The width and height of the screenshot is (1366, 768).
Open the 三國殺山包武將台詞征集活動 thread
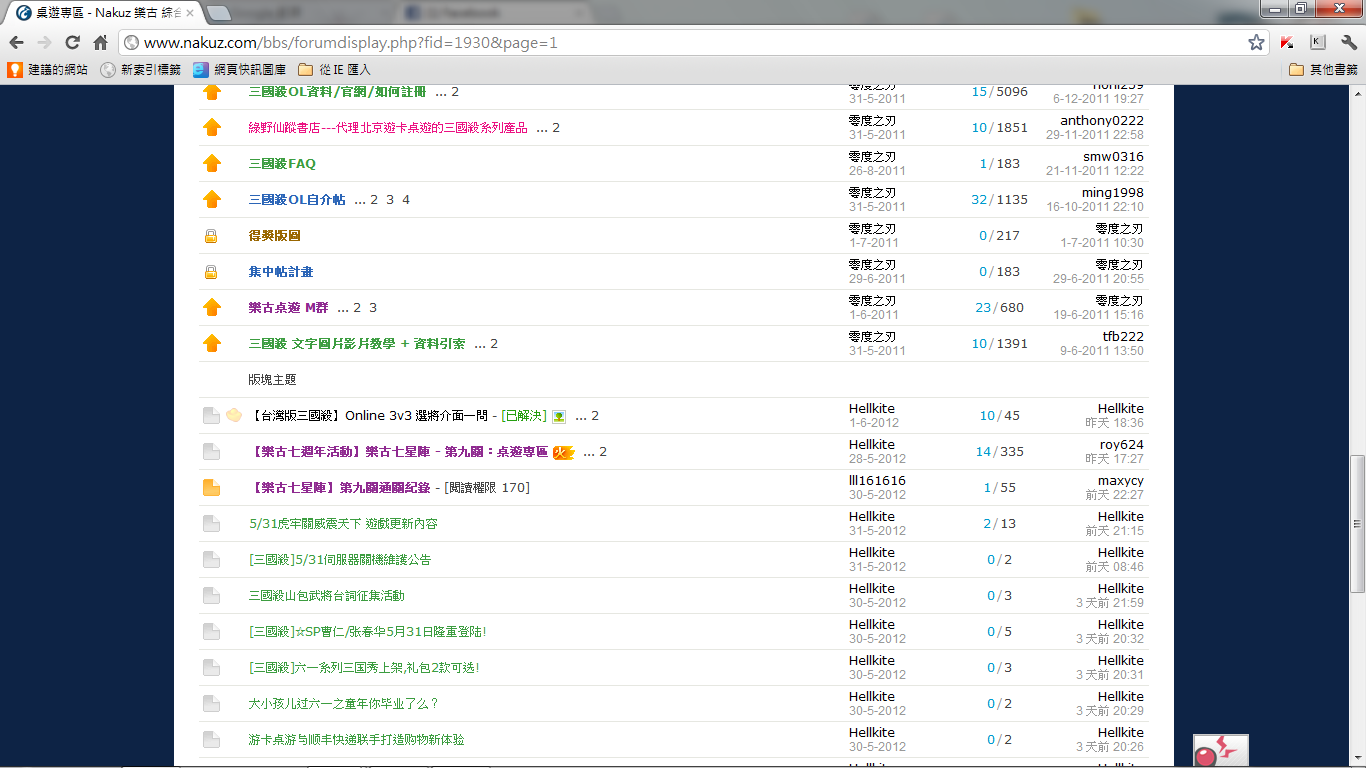(326, 596)
